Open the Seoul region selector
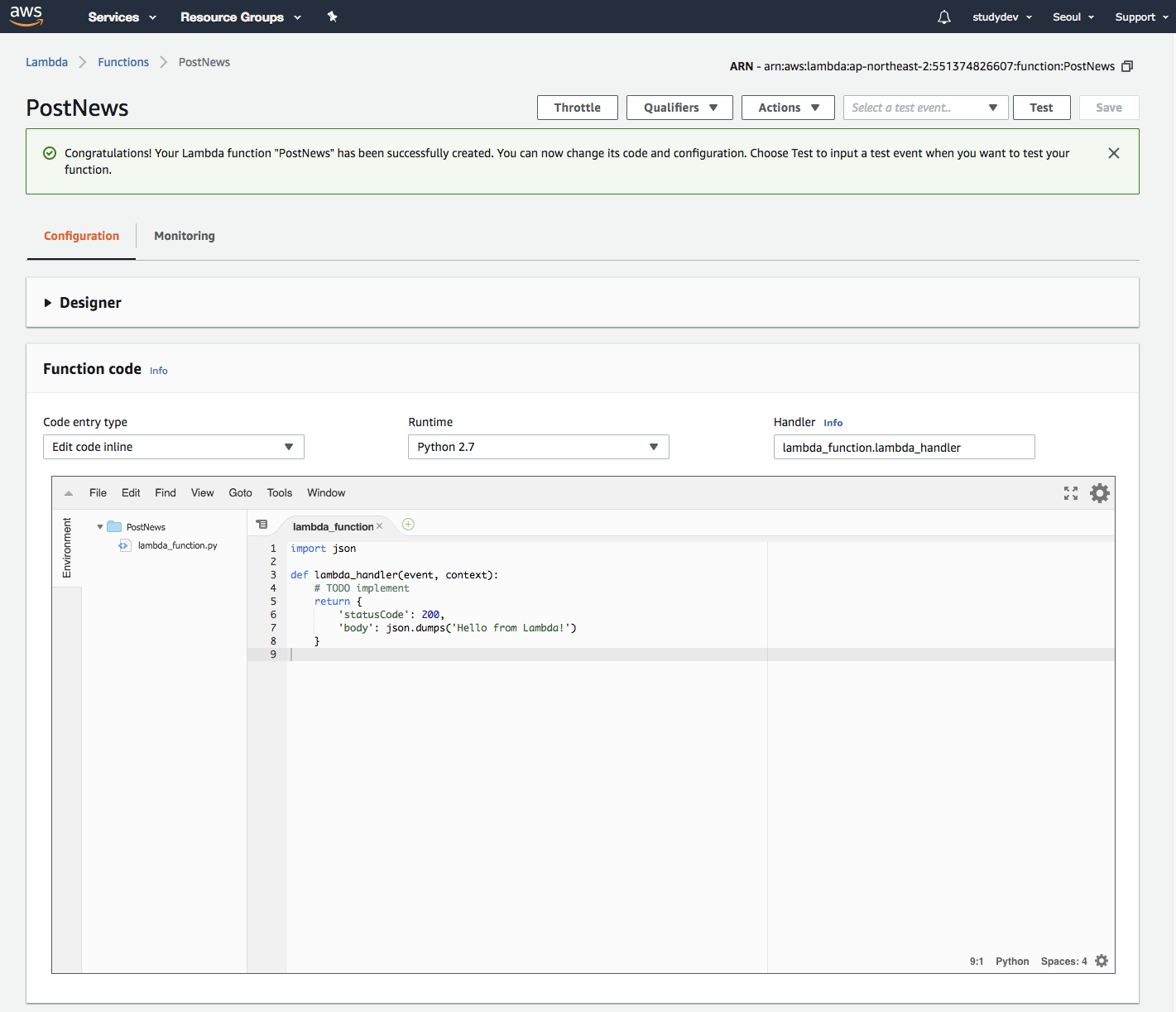The width and height of the screenshot is (1176, 1012). point(1073,17)
